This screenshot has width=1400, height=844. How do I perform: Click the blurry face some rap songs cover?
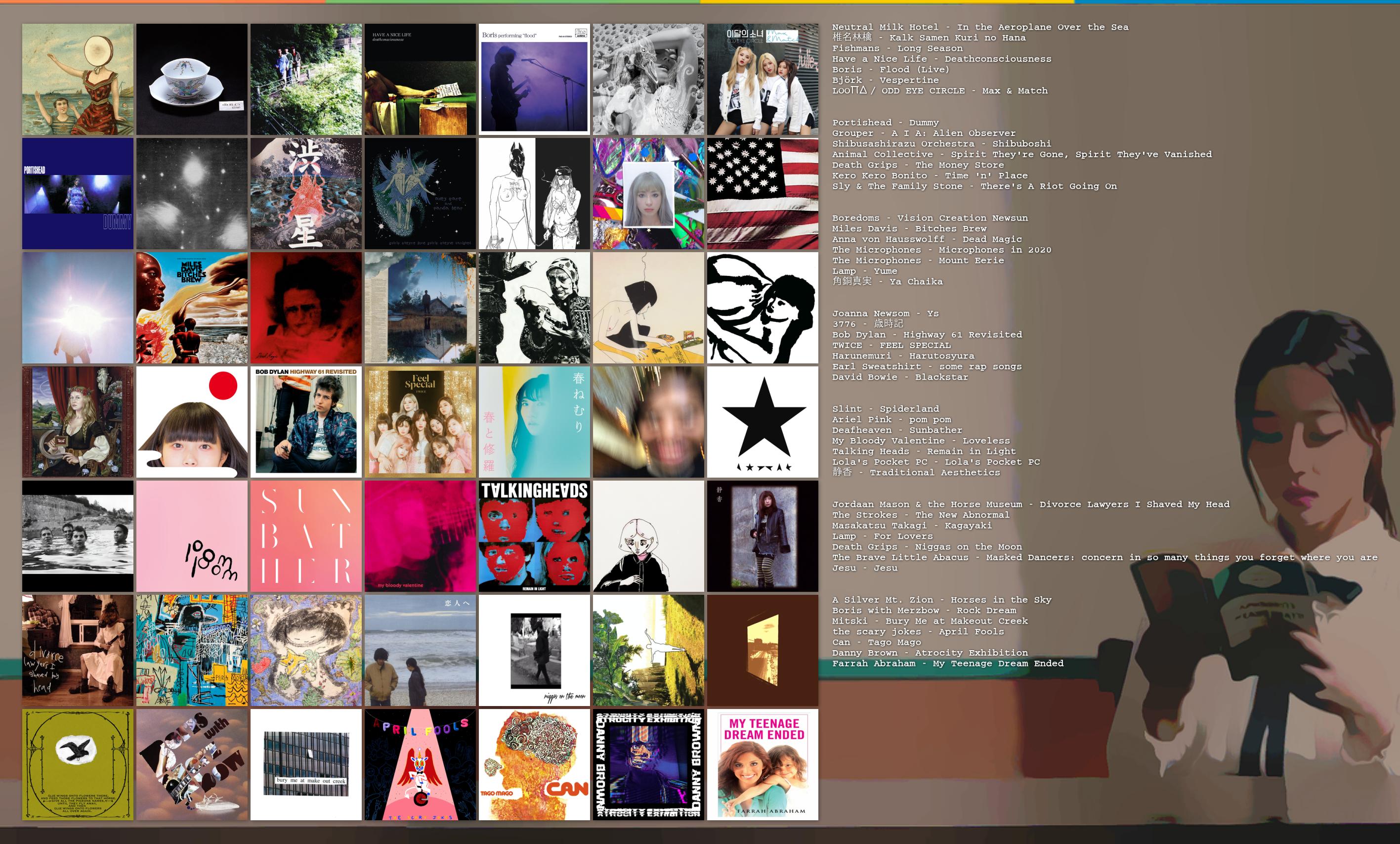tap(649, 422)
